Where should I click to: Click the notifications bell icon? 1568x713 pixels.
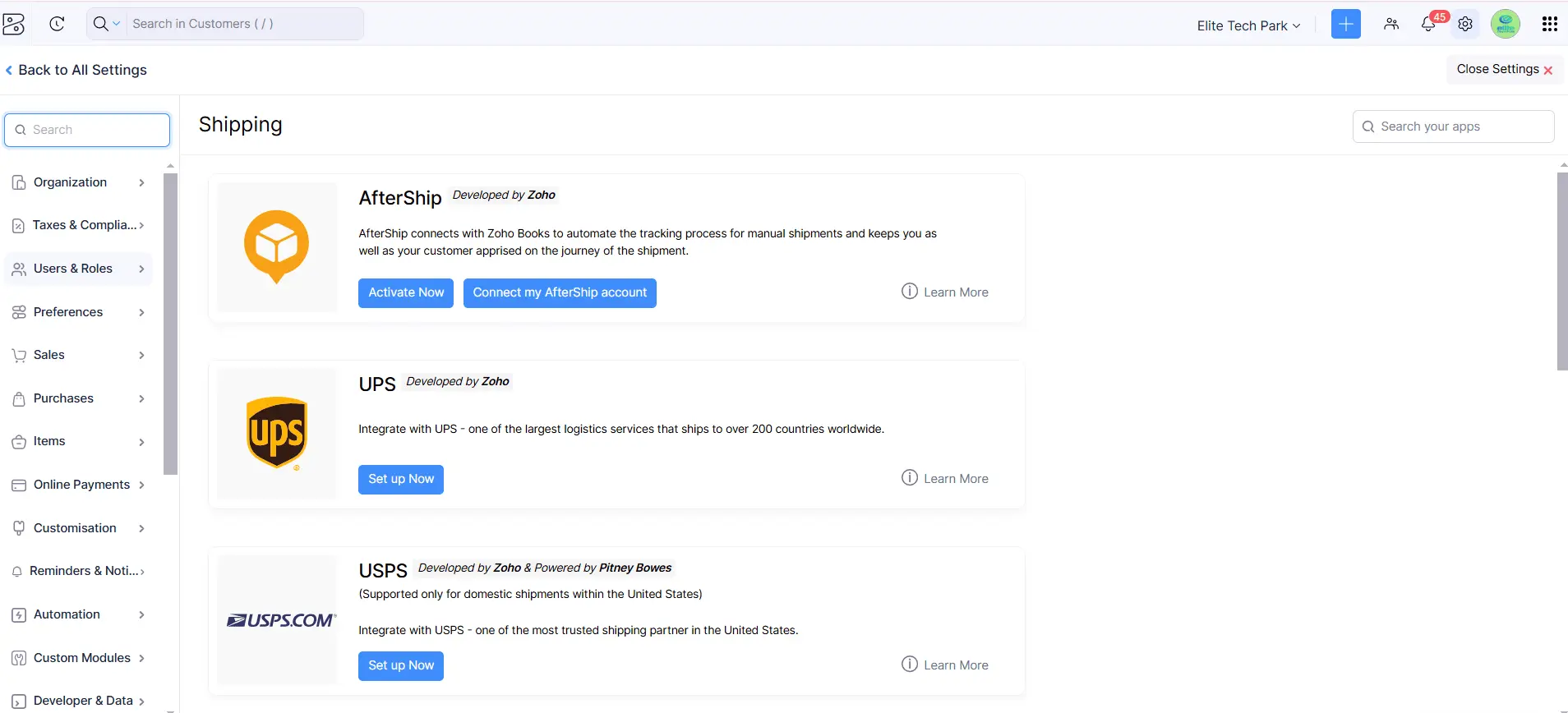click(1428, 25)
